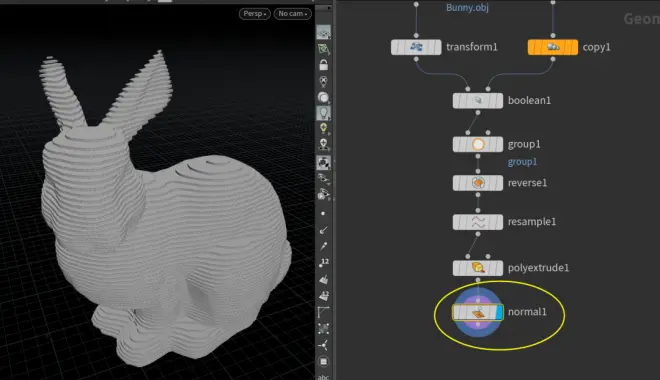Click the output connector below boolean1
The width and height of the screenshot is (660, 380).
click(478, 113)
